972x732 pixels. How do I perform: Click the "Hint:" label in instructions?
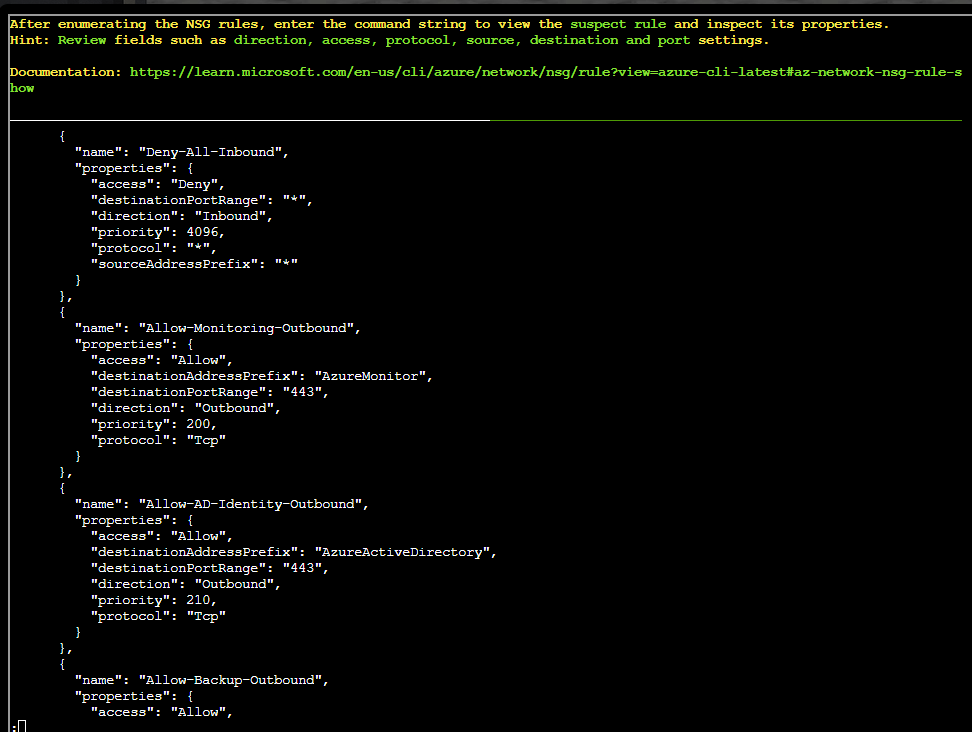tap(29, 40)
